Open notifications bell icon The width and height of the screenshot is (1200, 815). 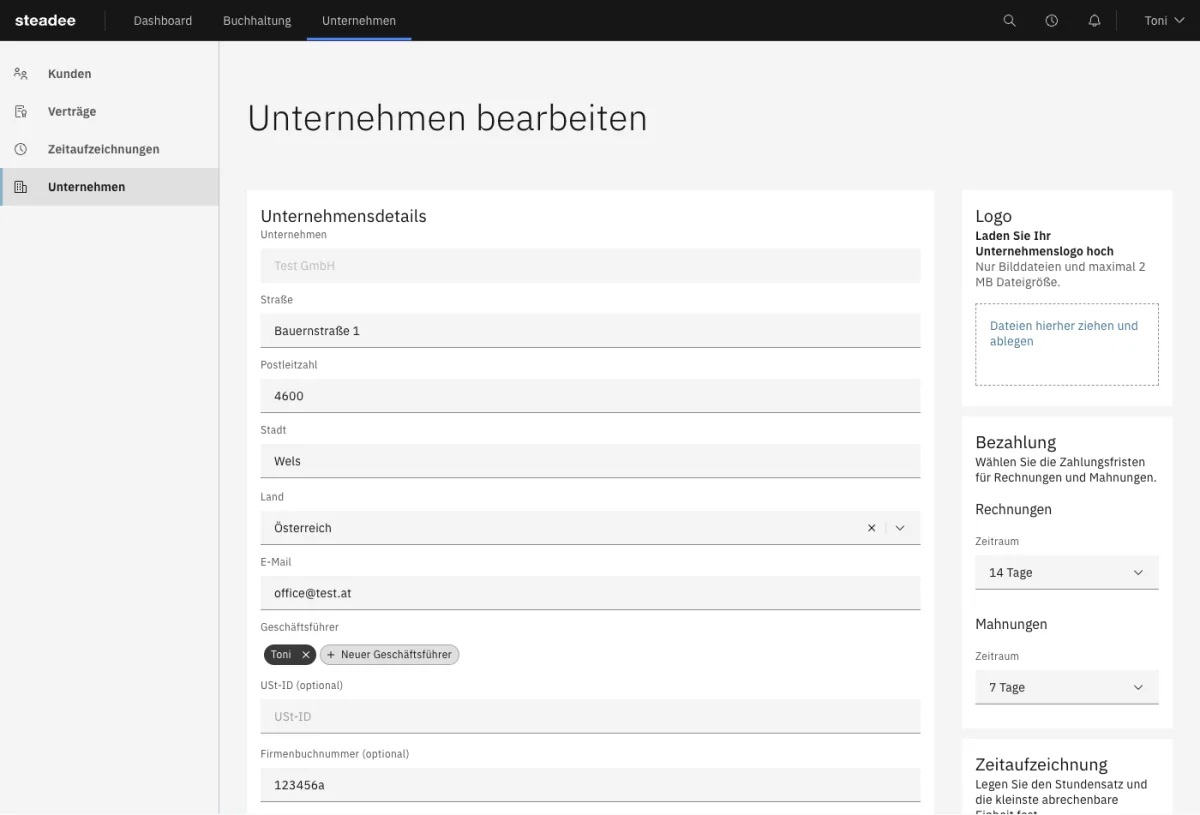tap(1094, 20)
